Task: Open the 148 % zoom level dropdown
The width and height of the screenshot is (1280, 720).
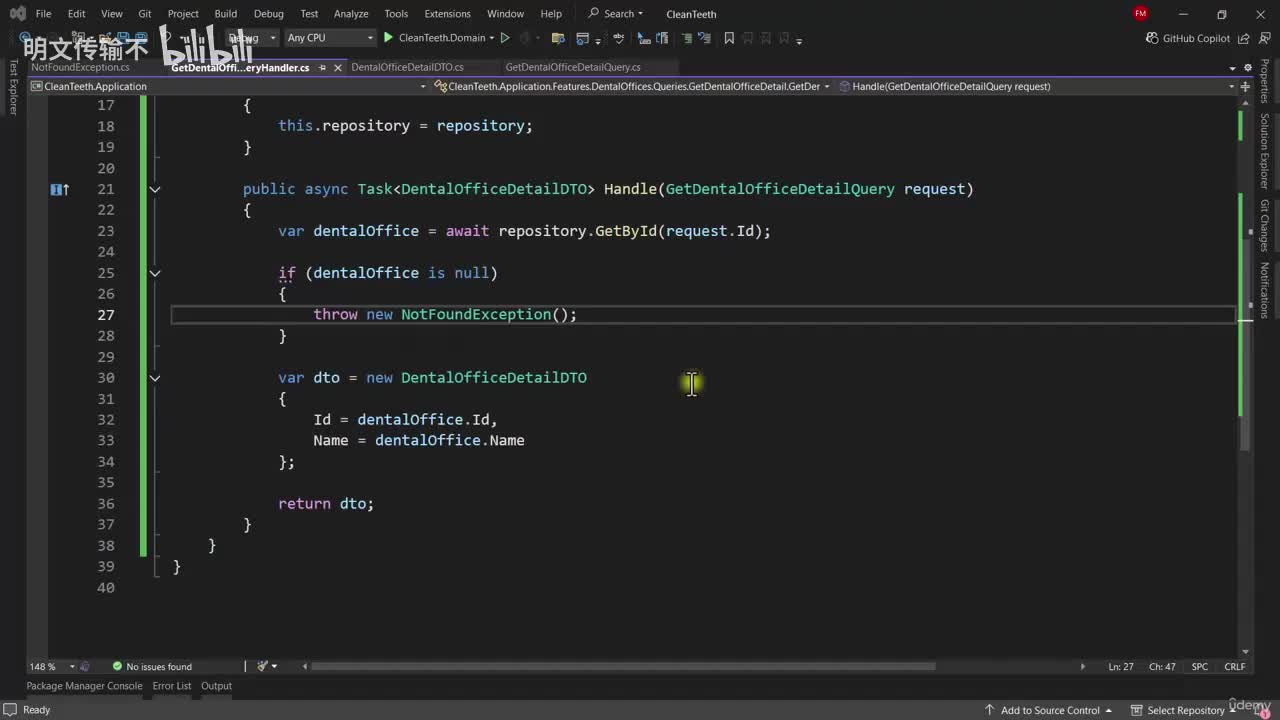Action: coord(72,667)
